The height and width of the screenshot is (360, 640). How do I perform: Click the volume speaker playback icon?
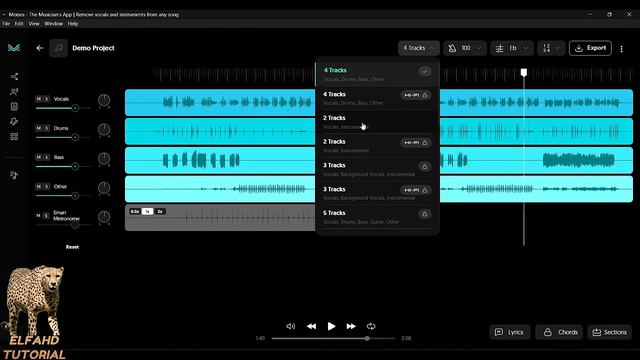point(291,326)
